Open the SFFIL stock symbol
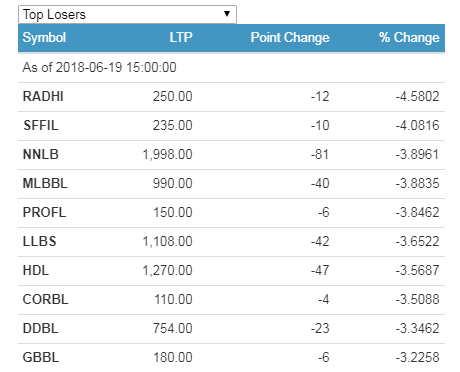Viewport: 460px width, 372px height. point(41,126)
